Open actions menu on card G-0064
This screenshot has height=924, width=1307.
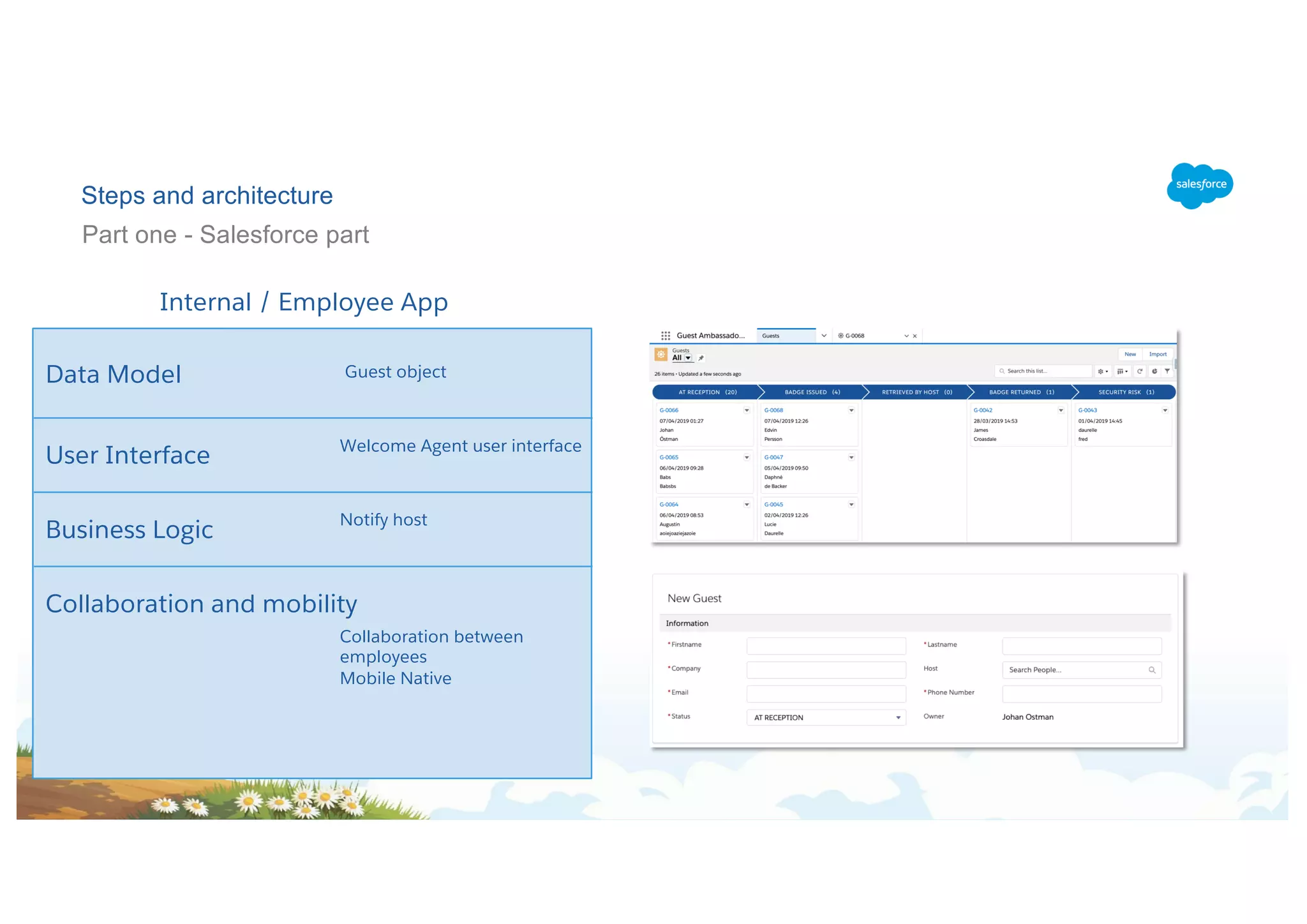(747, 505)
